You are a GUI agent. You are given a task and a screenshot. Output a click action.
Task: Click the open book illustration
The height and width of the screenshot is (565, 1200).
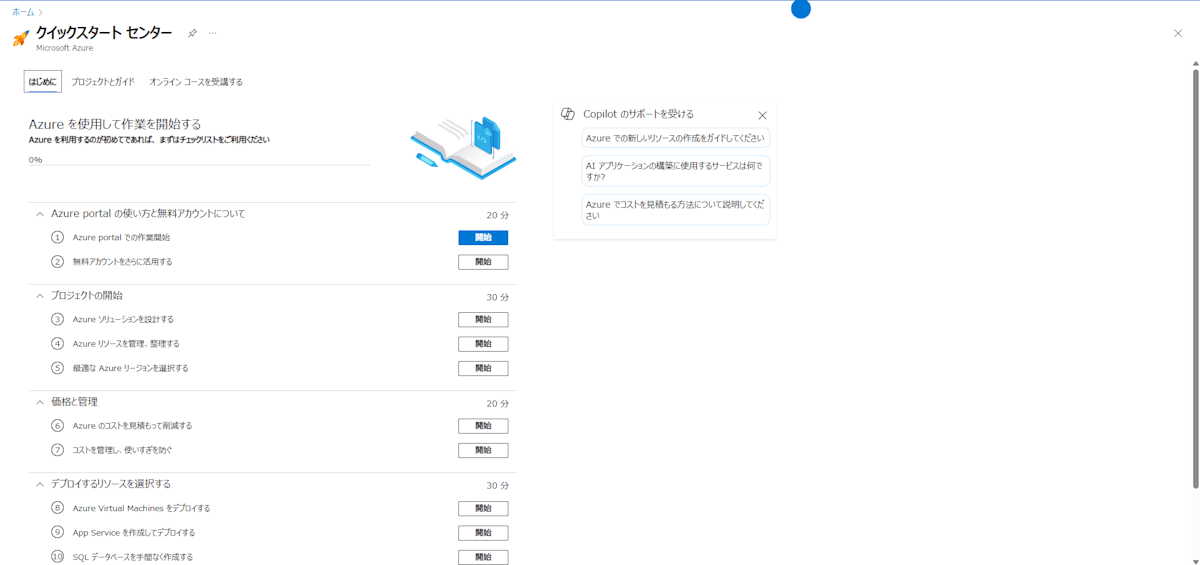463,148
